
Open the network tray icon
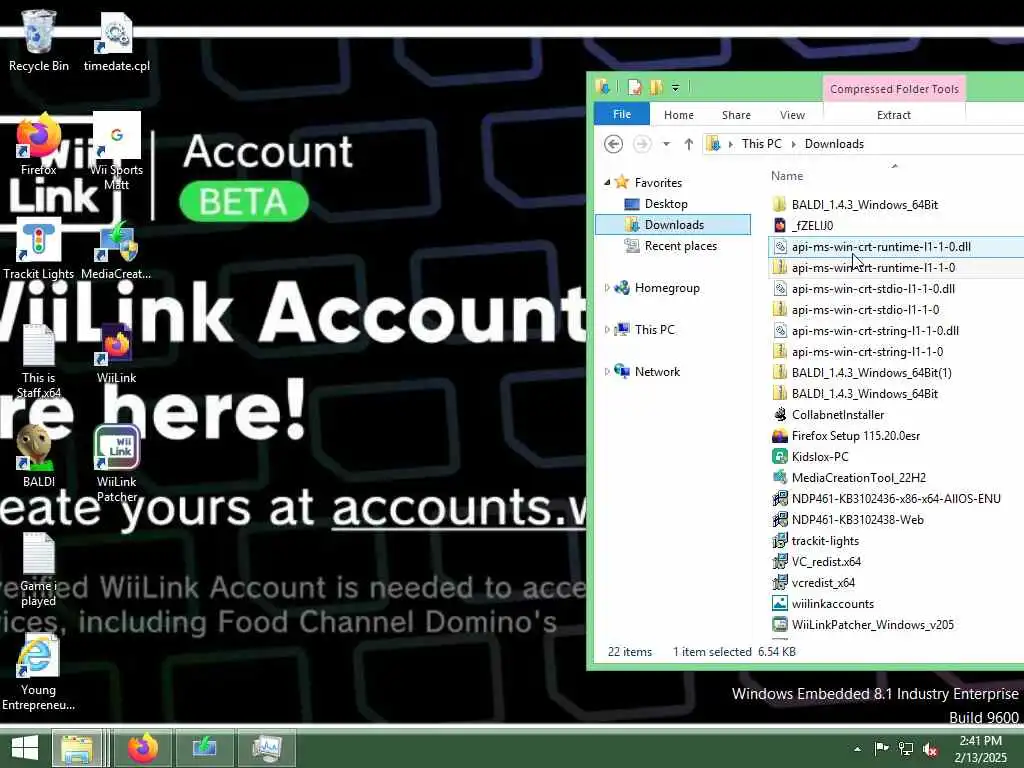906,749
